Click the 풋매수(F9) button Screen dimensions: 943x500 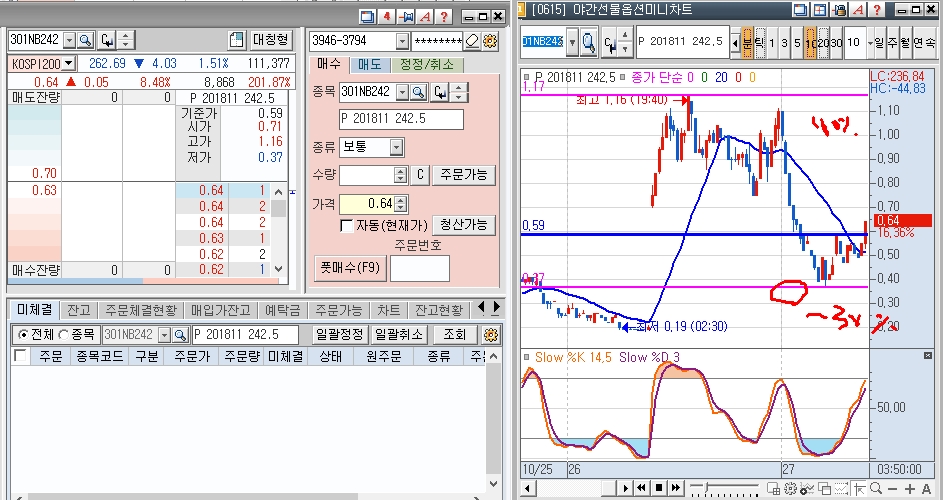coord(350,268)
